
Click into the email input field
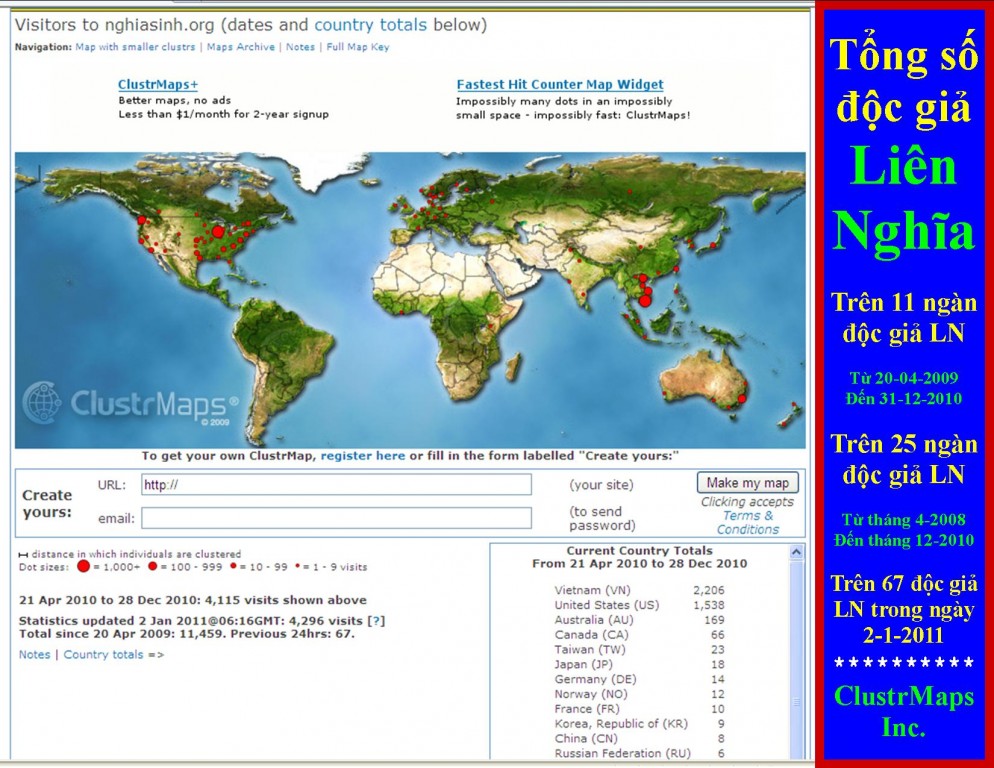click(336, 518)
